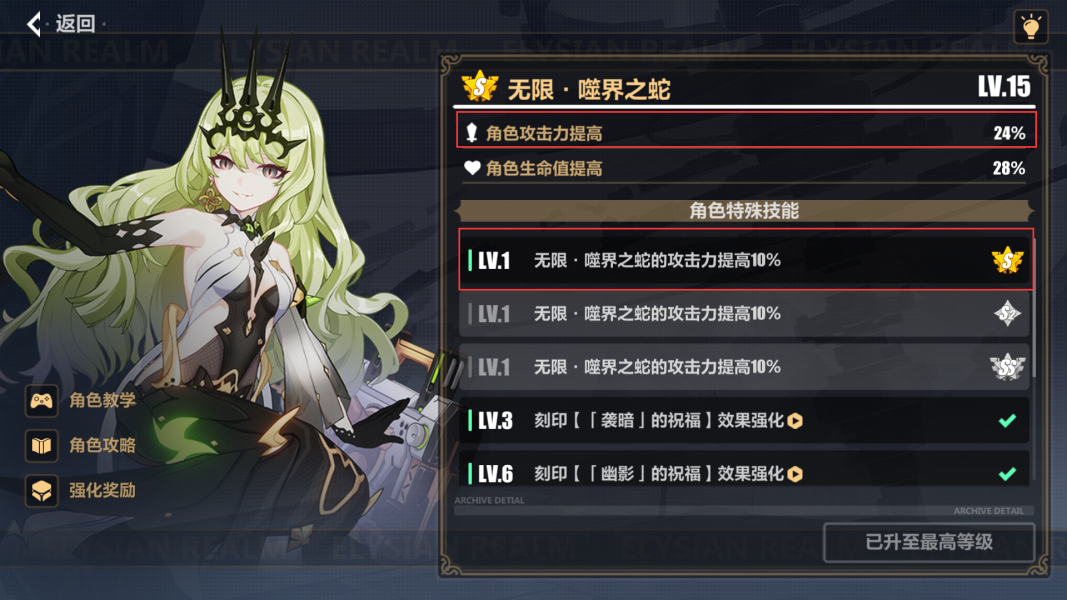Click the gold S-rank star beside character name
Viewport: 1067px width, 600px height.
[480, 86]
